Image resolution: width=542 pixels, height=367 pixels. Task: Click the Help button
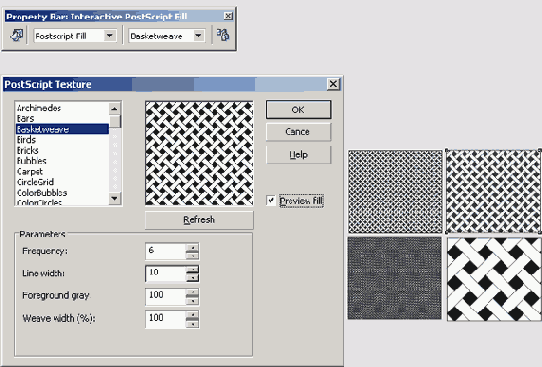(x=298, y=154)
